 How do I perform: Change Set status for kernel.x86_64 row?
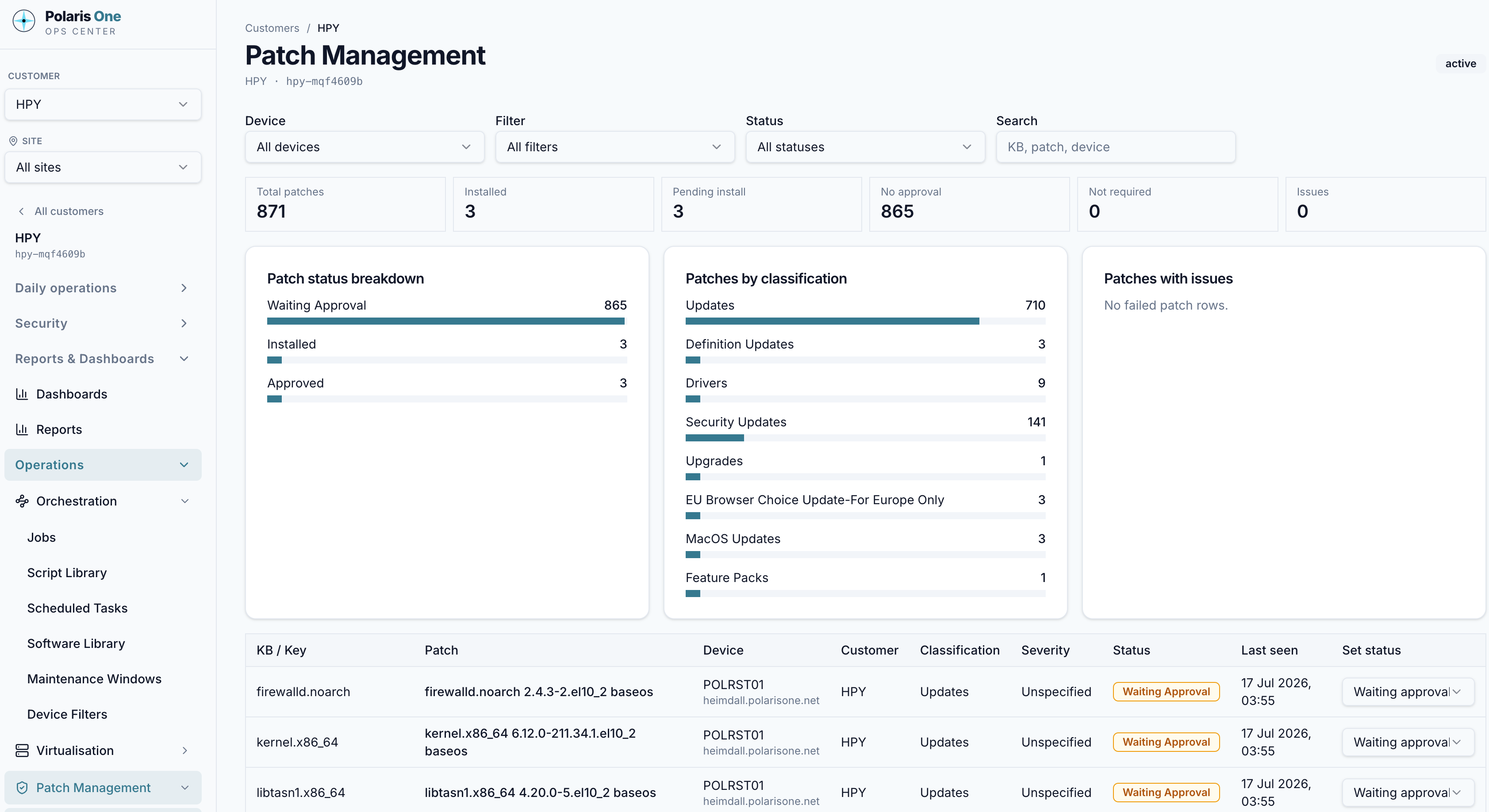[x=1408, y=742]
